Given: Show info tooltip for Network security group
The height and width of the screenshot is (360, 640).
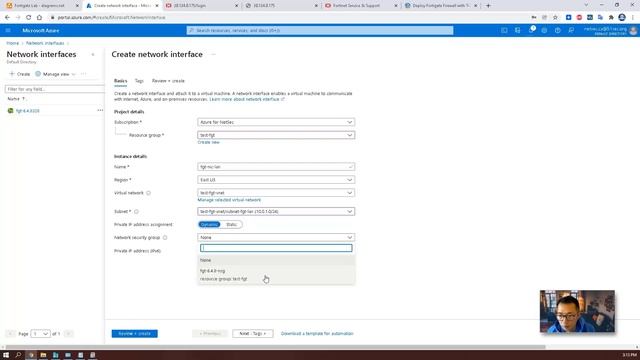Looking at the screenshot, I should pos(165,237).
